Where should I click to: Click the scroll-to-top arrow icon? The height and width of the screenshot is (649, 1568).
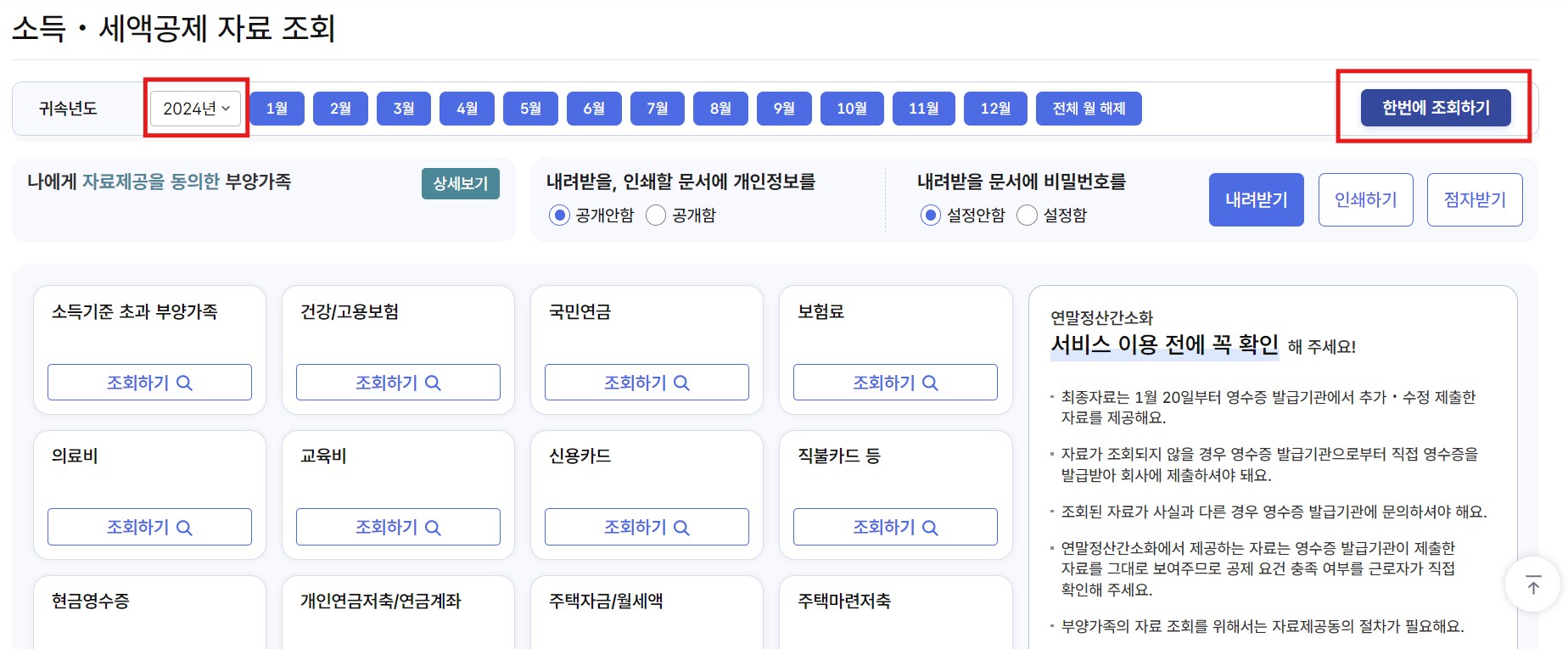pos(1532,584)
